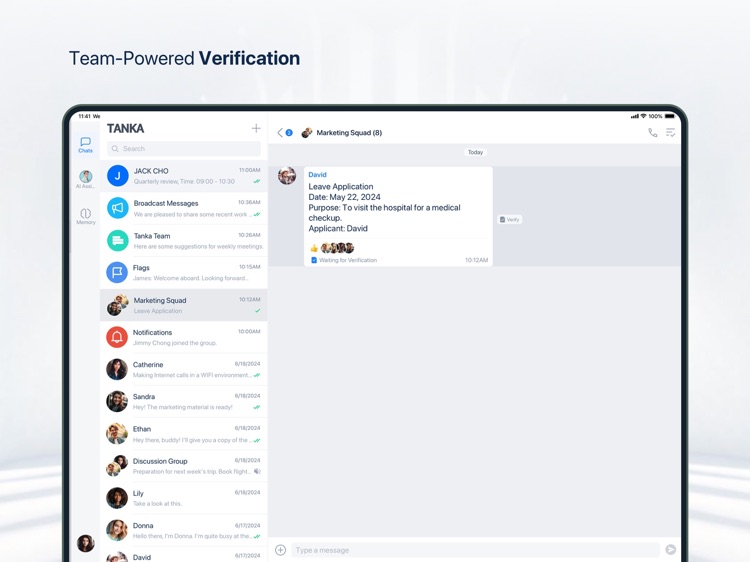Click the 'Jimmy Chong joined the group' preview
Viewport: 750px width, 562px height.
click(175, 343)
